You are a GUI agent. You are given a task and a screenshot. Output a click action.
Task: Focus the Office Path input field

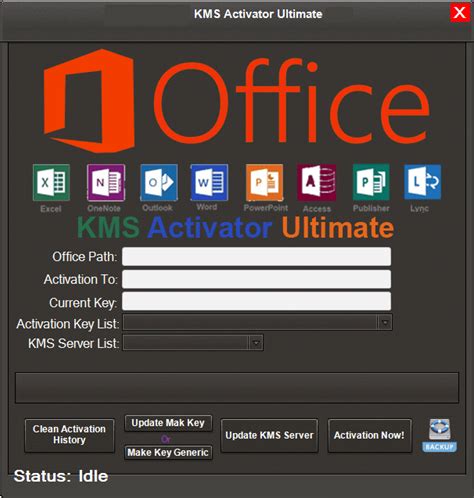pos(256,256)
